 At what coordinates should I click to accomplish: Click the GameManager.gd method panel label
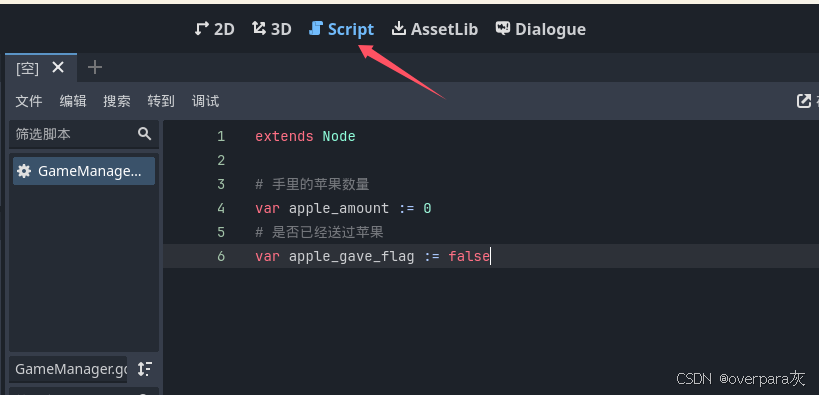click(x=68, y=369)
